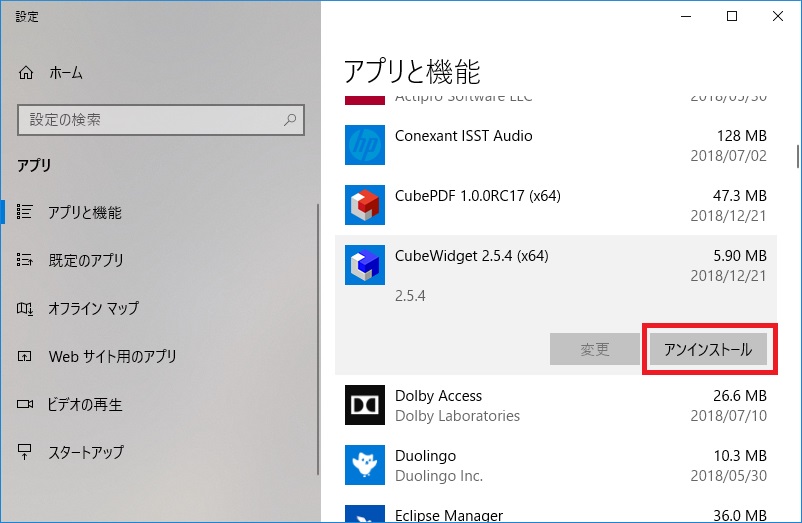The image size is (802, 523).
Task: Click the オフライン マップ map icon
Action: [x=25, y=308]
